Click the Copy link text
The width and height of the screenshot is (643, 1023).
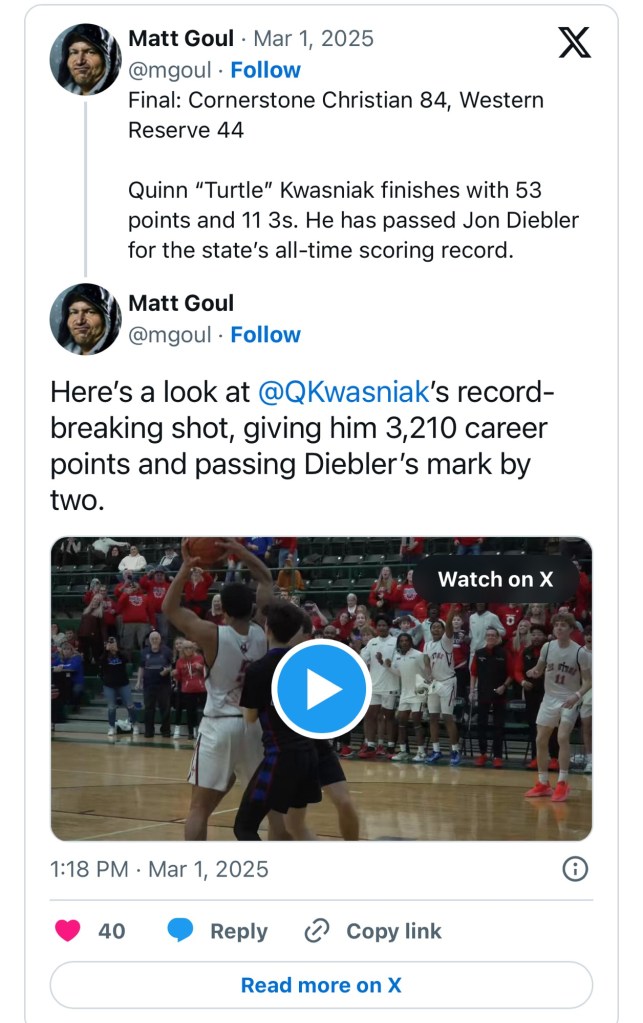pos(393,931)
